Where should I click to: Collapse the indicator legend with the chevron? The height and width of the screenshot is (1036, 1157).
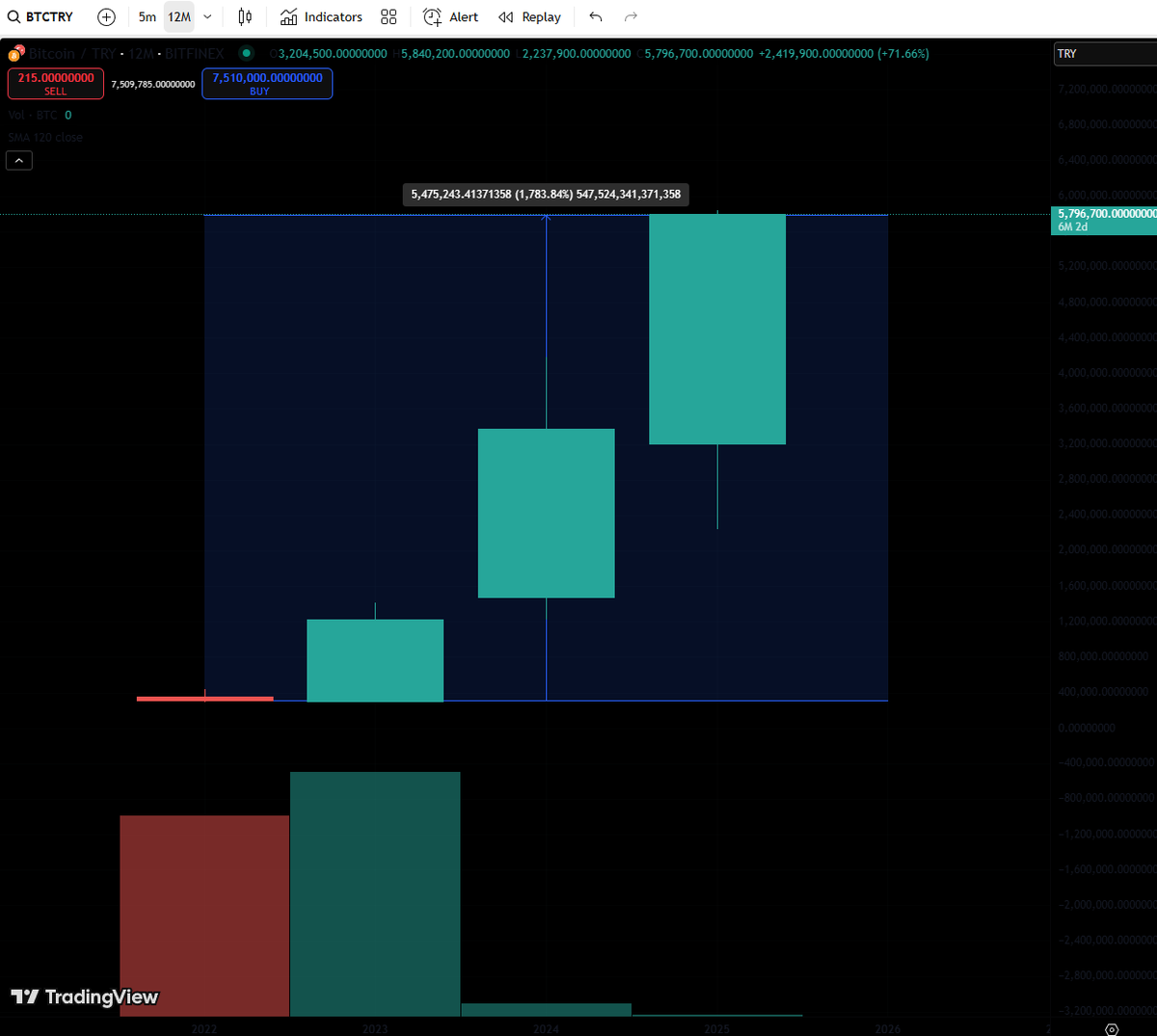point(19,160)
